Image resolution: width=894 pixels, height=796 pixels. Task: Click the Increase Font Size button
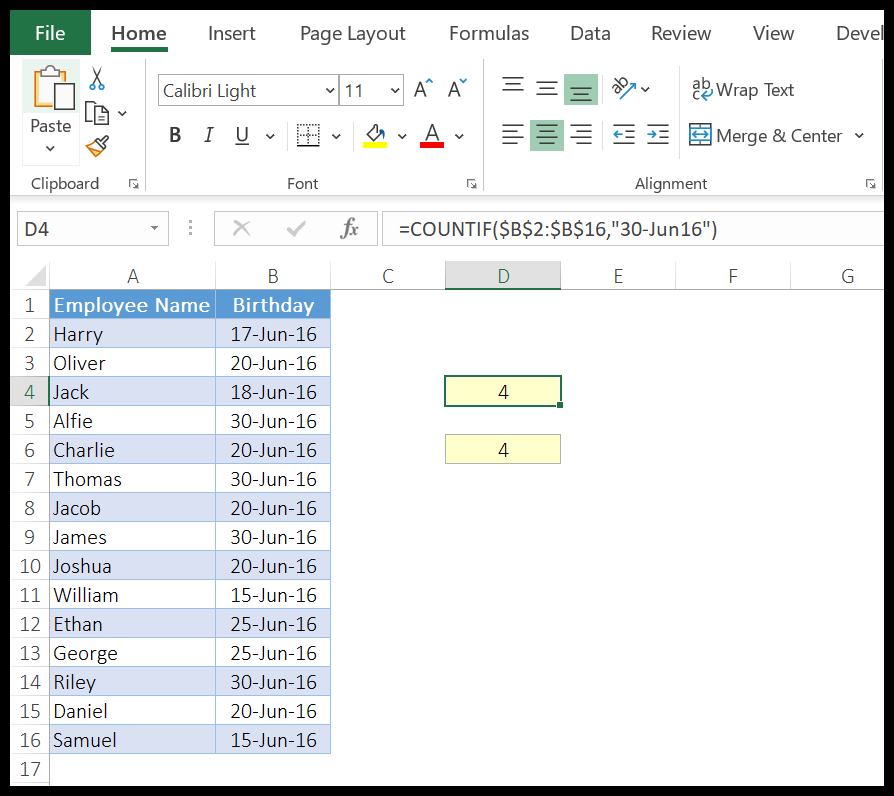pos(421,88)
